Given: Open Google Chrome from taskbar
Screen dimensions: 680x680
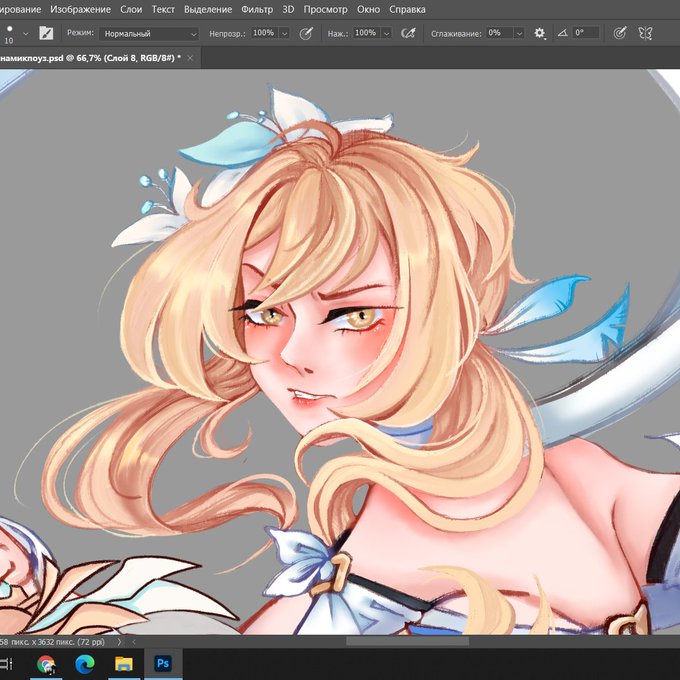Looking at the screenshot, I should point(46,664).
